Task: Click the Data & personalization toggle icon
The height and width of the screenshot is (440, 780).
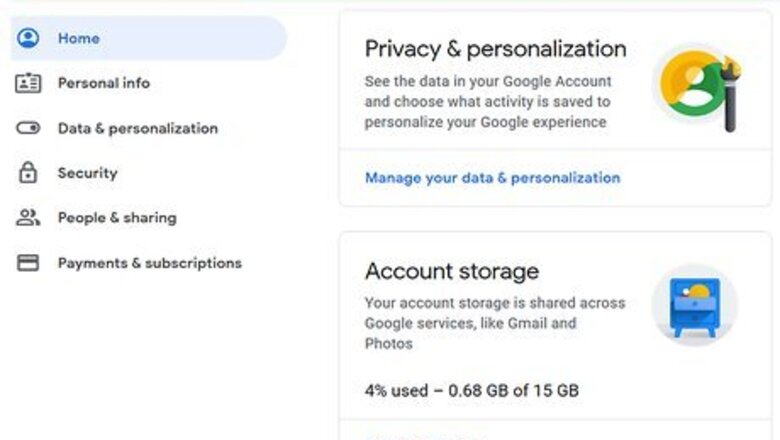Action: tap(28, 128)
